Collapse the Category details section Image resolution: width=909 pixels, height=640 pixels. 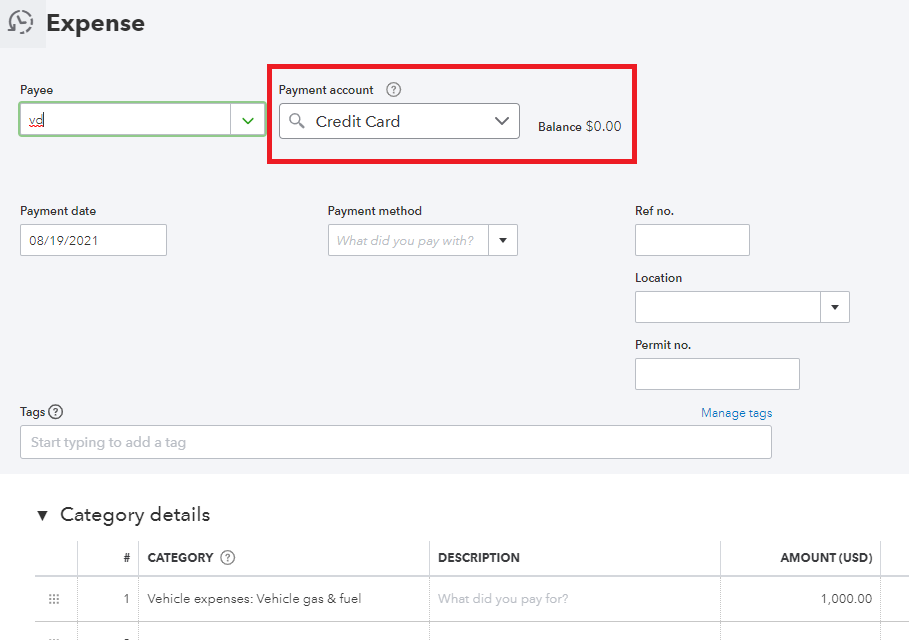[x=42, y=516]
